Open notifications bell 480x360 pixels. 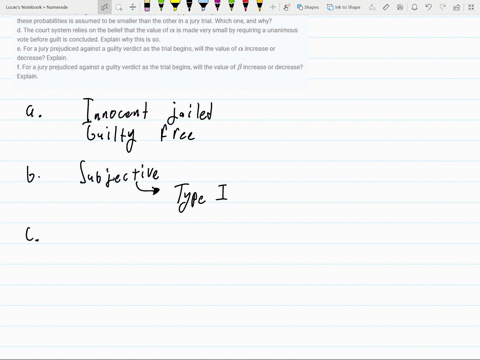pos(414,7)
